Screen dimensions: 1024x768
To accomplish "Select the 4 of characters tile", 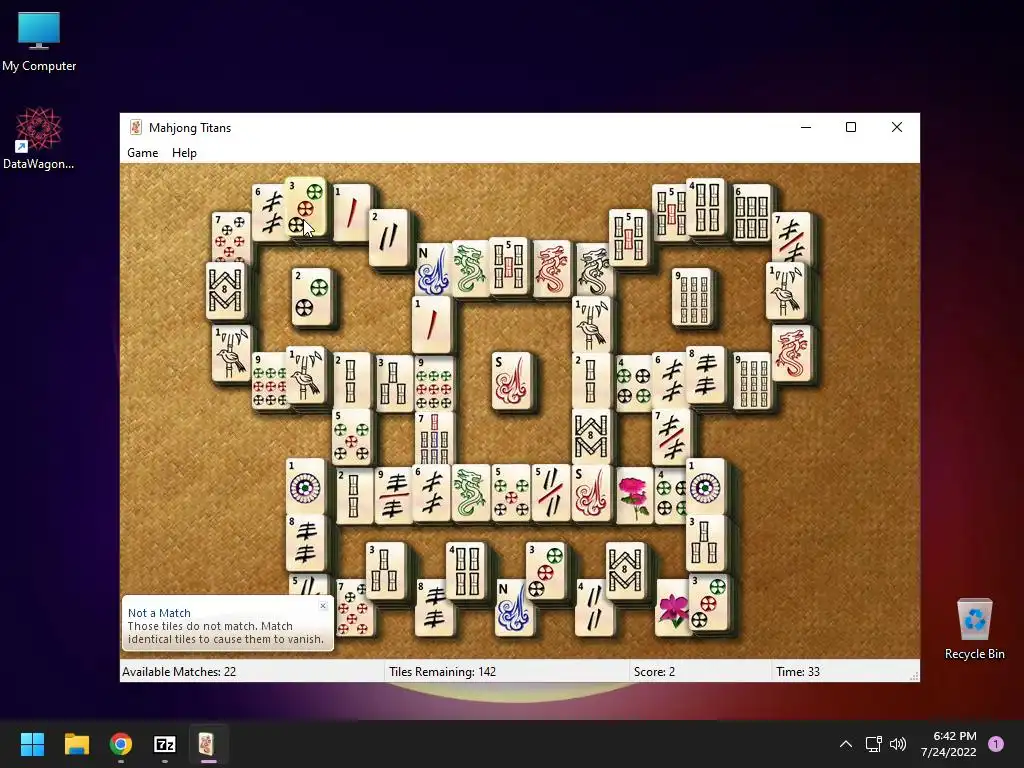I will coord(594,607).
